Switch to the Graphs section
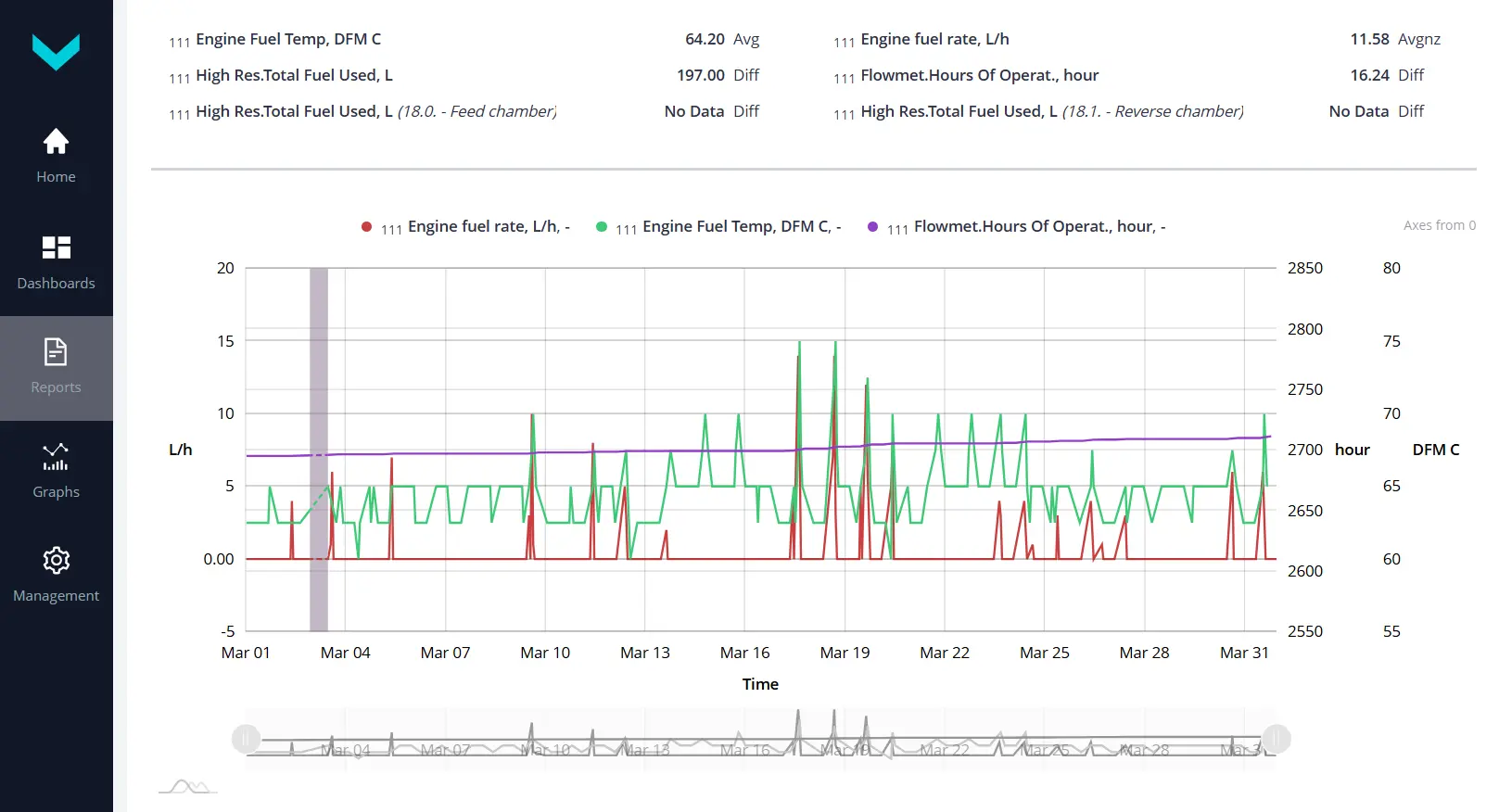Viewport: 1499px width, 812px height. [x=56, y=471]
